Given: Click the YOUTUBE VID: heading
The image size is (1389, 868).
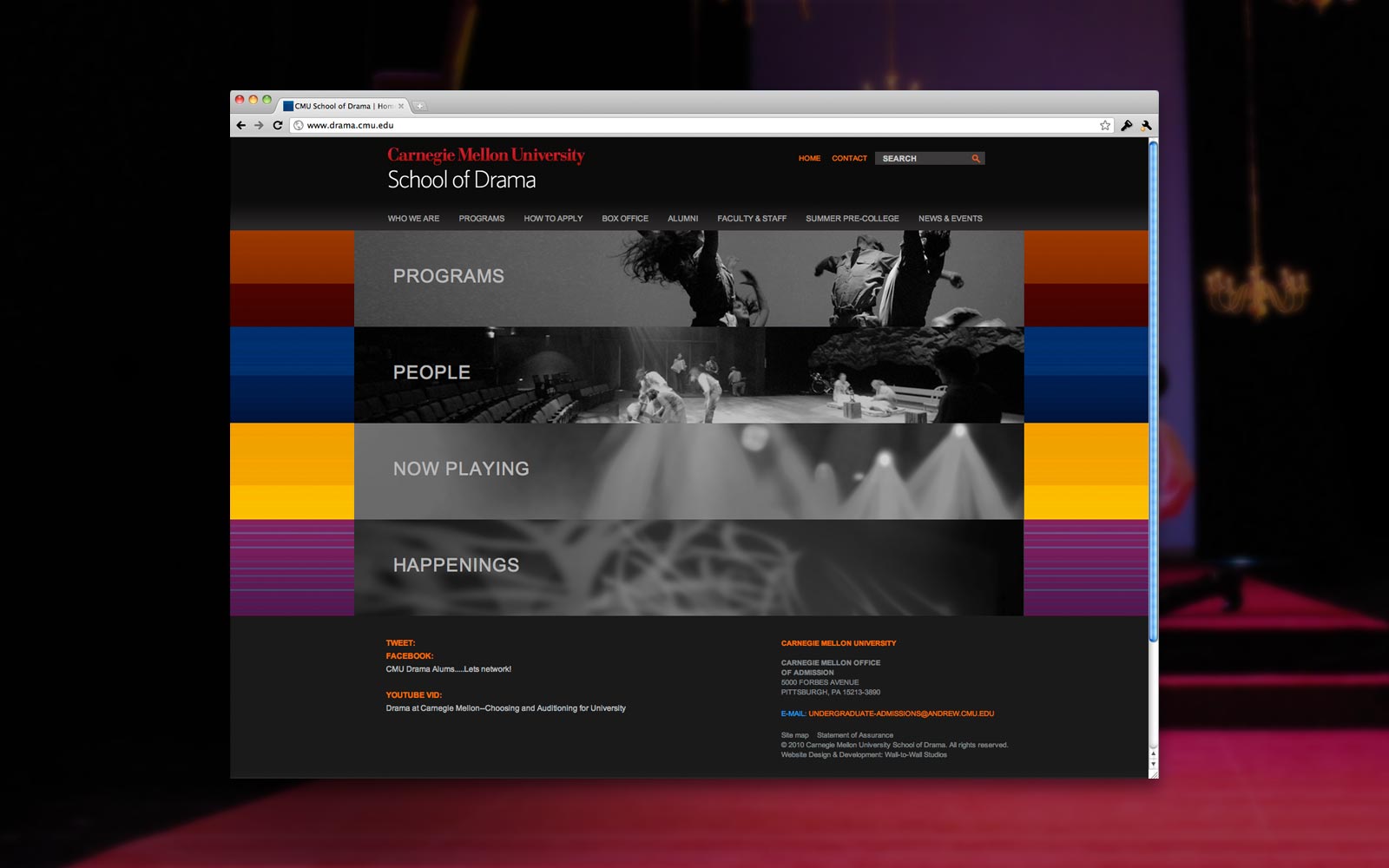Looking at the screenshot, I should (x=414, y=695).
